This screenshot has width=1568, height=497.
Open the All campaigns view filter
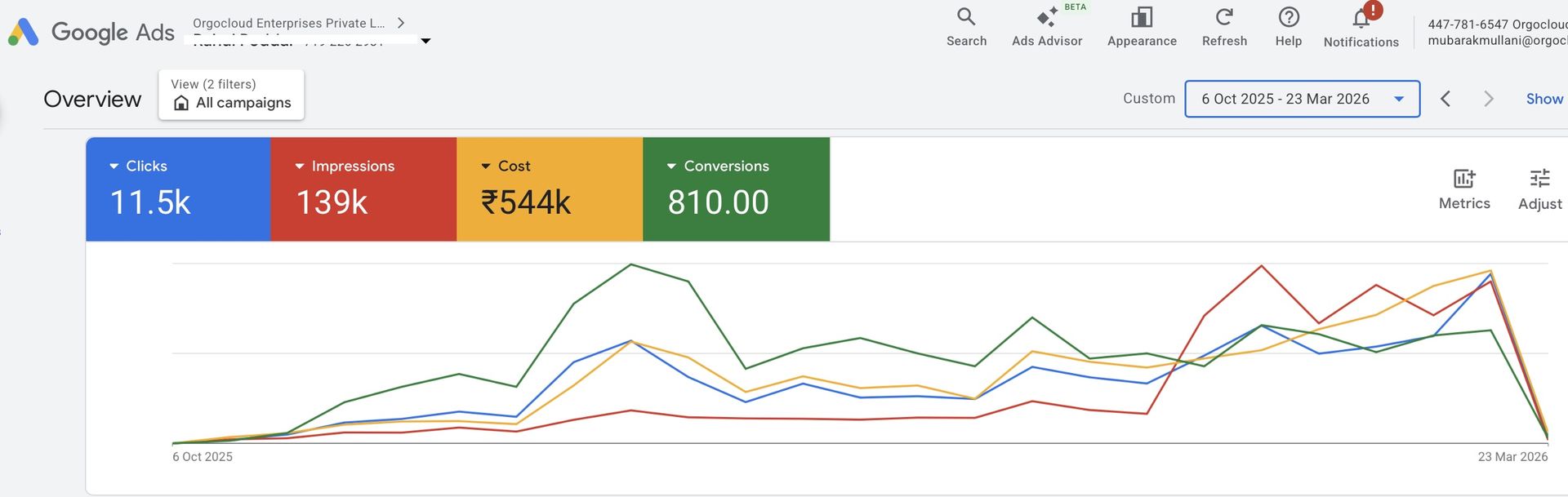(231, 95)
